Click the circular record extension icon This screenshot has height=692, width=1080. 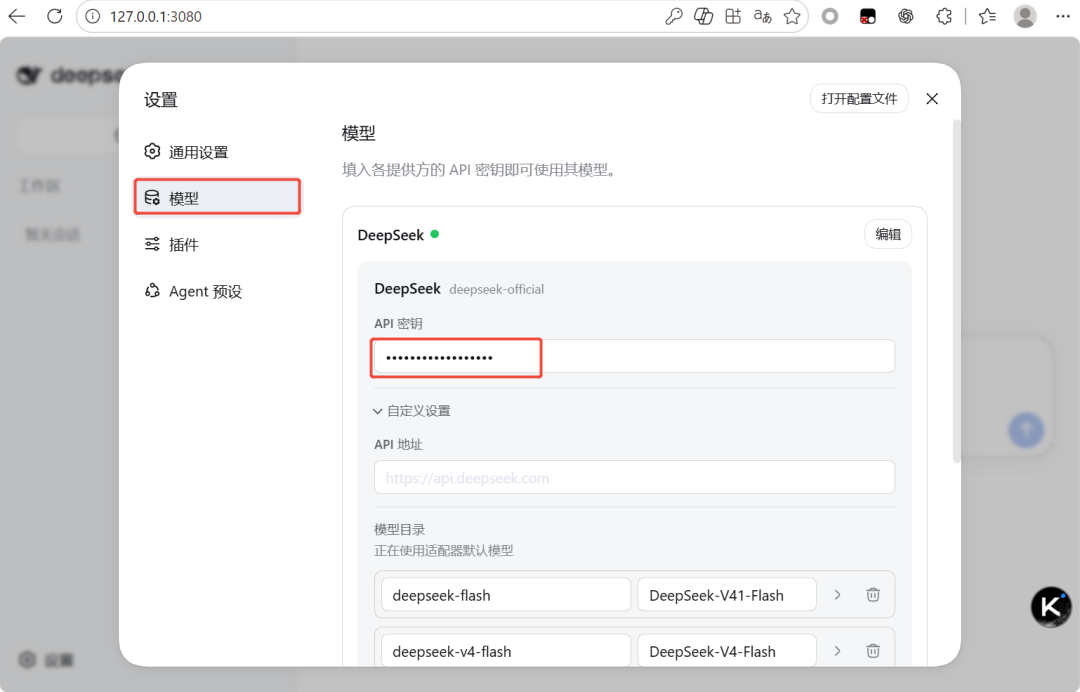point(830,17)
